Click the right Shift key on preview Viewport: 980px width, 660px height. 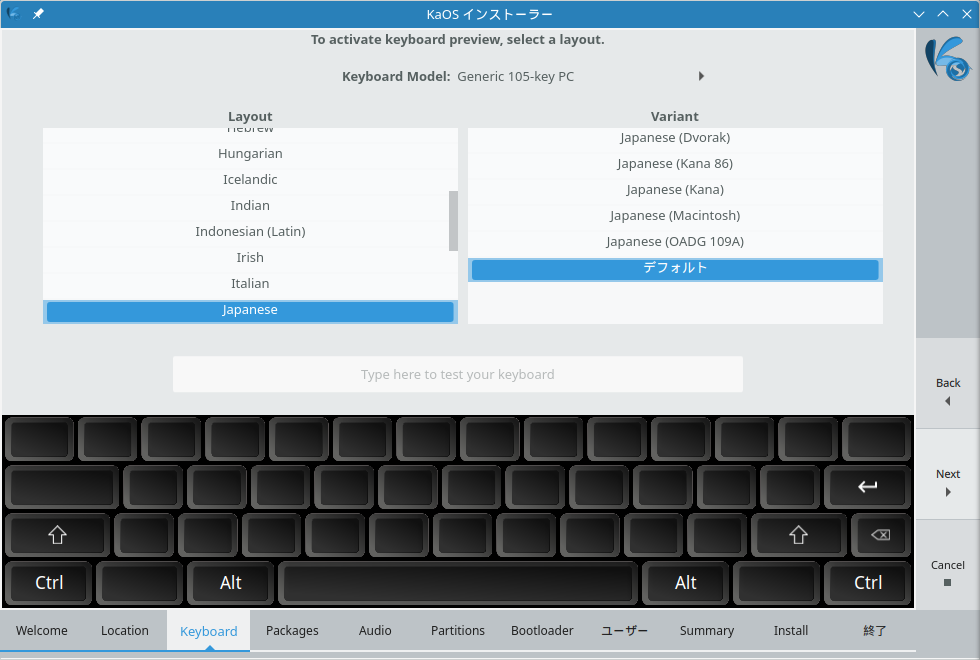[798, 535]
